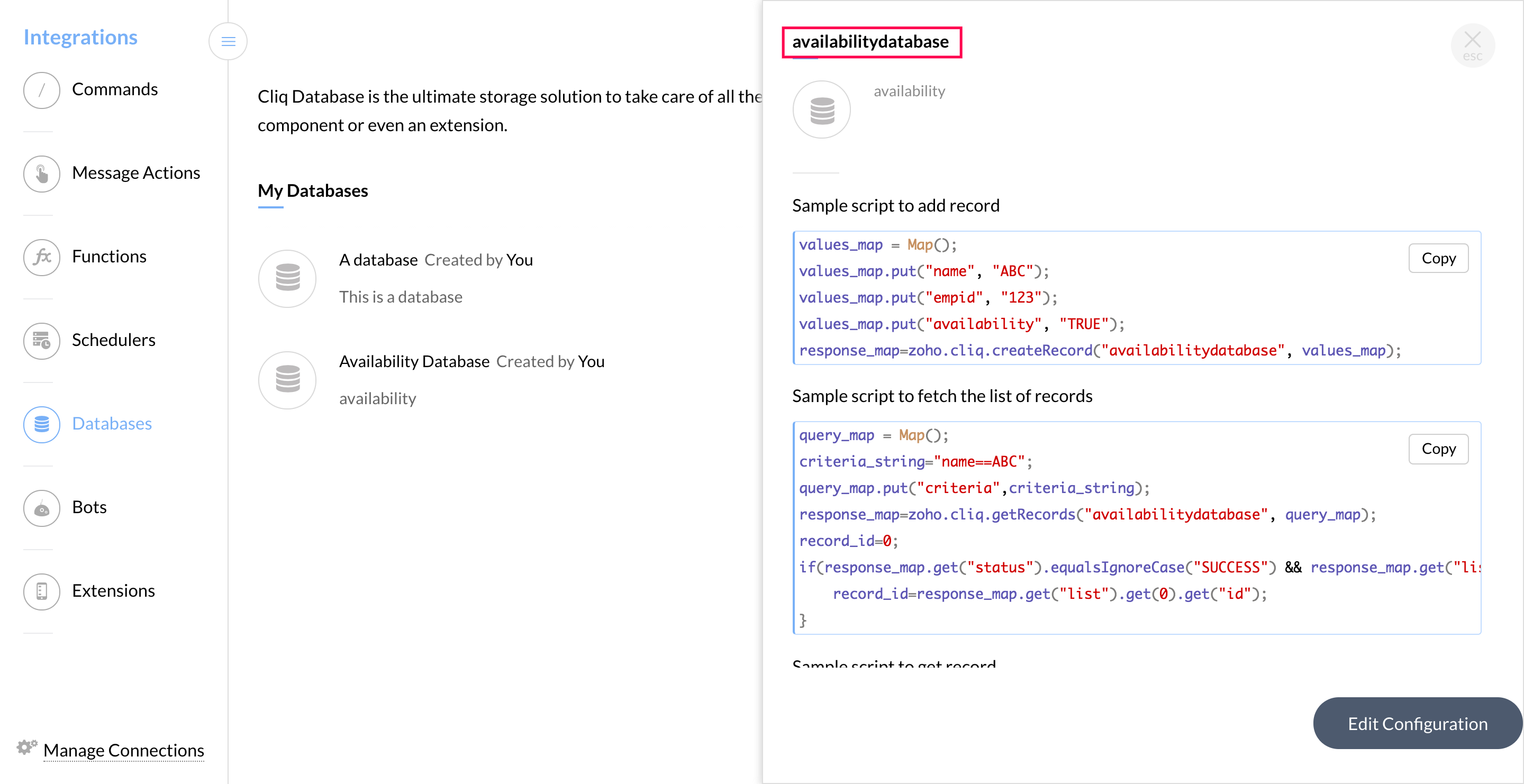Close the panel with the esc X icon

click(x=1473, y=45)
